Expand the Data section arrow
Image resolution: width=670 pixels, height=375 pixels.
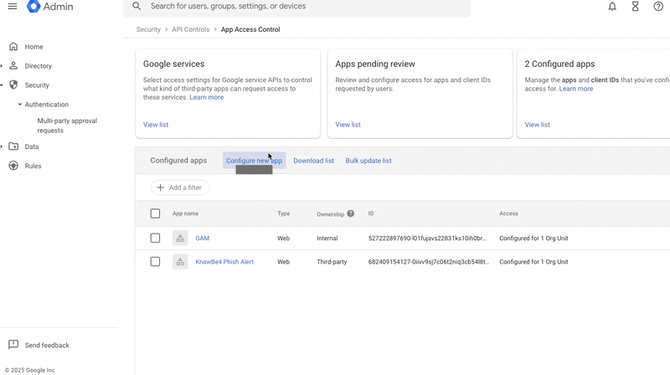click(x=1, y=146)
